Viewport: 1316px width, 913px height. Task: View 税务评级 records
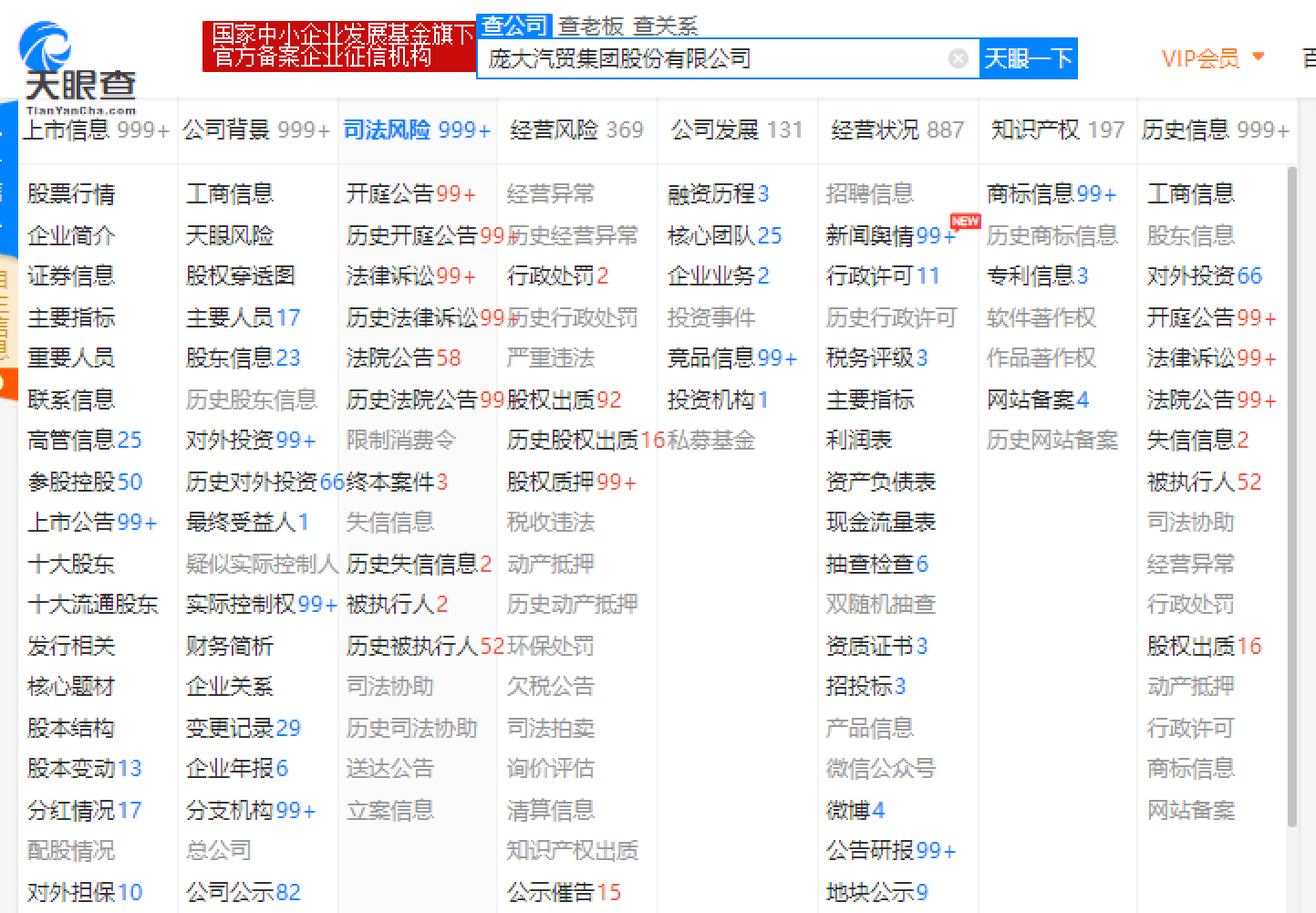coord(877,358)
